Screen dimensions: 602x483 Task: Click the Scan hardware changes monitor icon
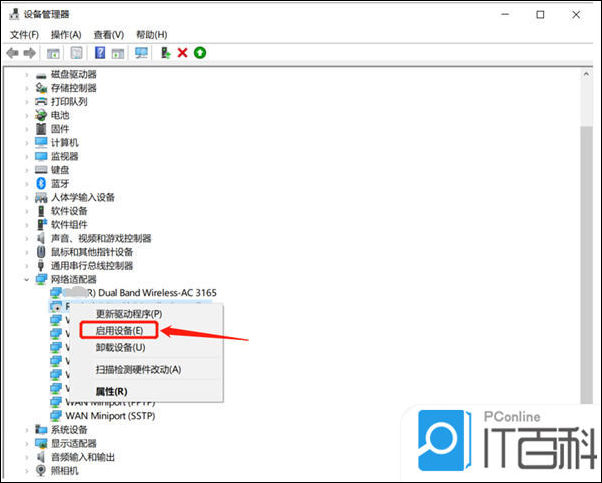[x=141, y=53]
